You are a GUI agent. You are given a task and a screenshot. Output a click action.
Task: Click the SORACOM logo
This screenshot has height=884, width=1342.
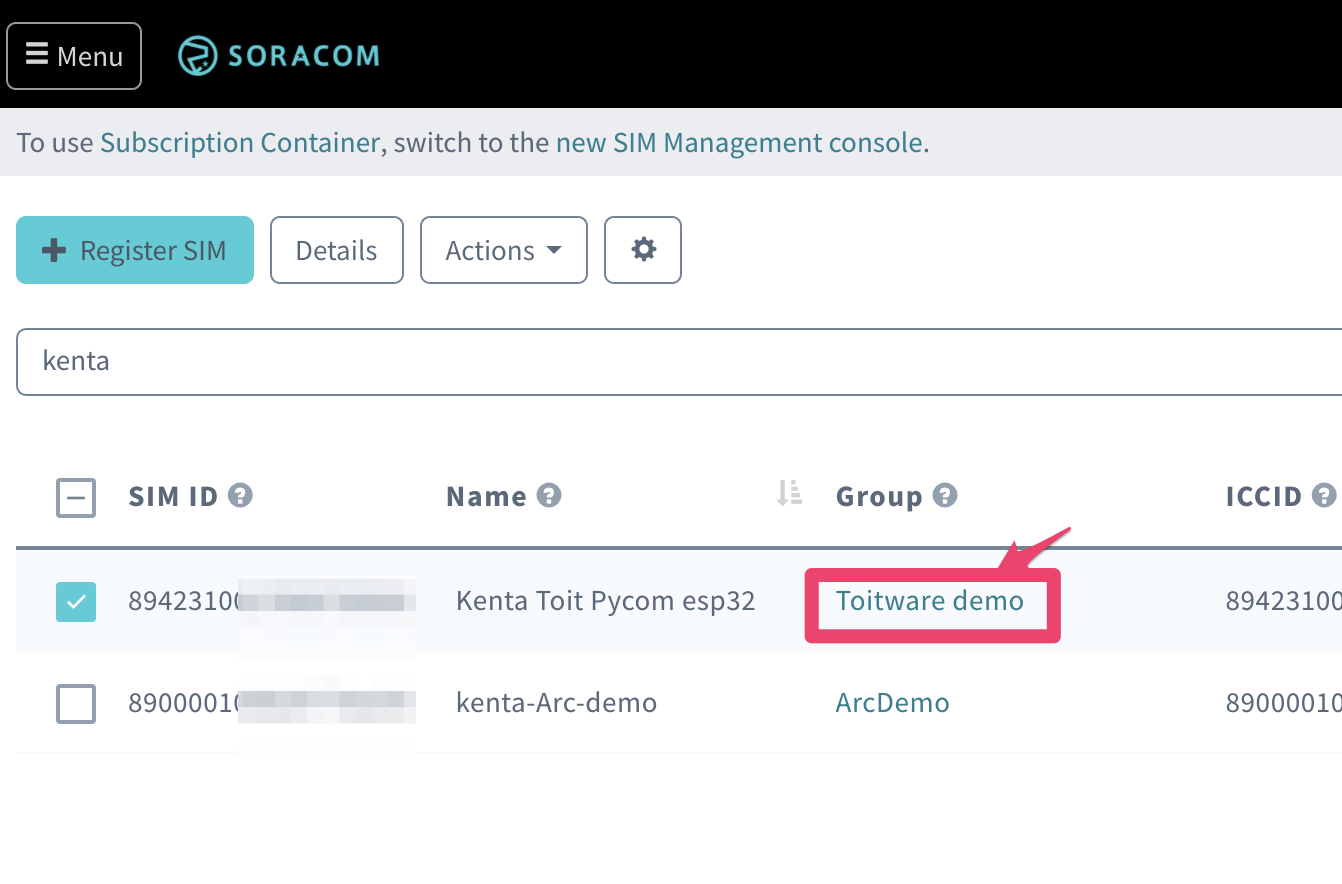tap(279, 56)
